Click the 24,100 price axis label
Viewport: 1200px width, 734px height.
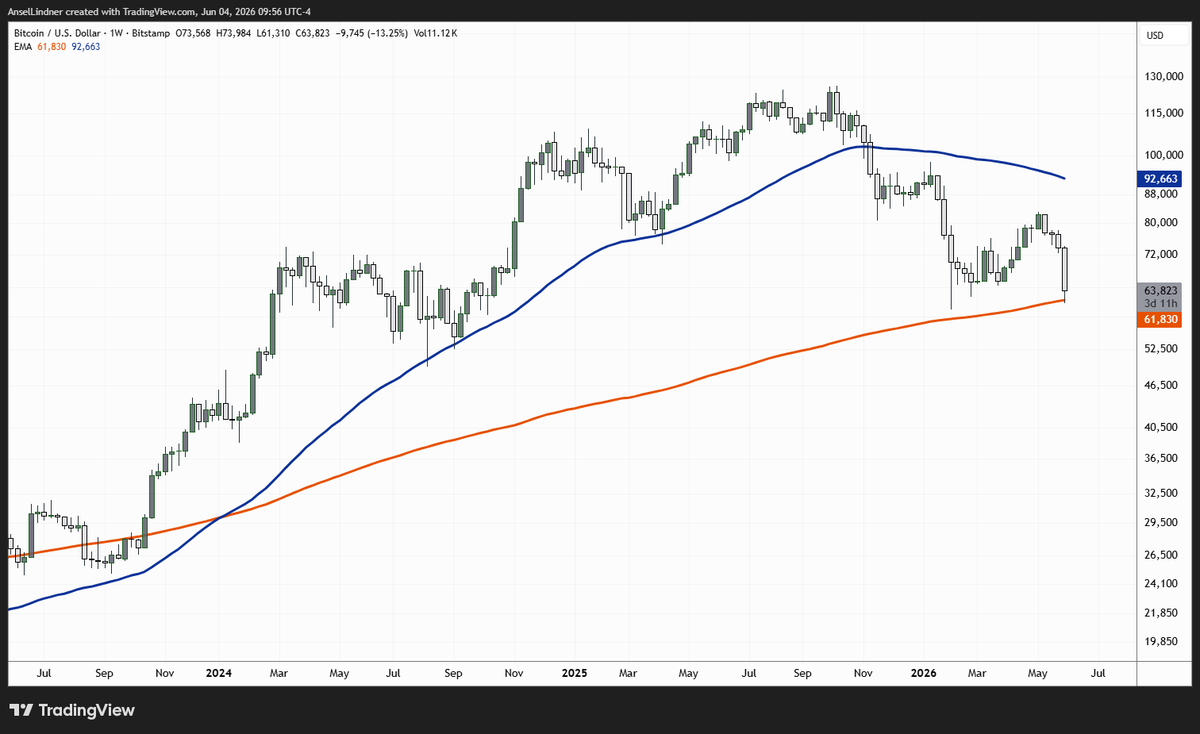(1163, 583)
